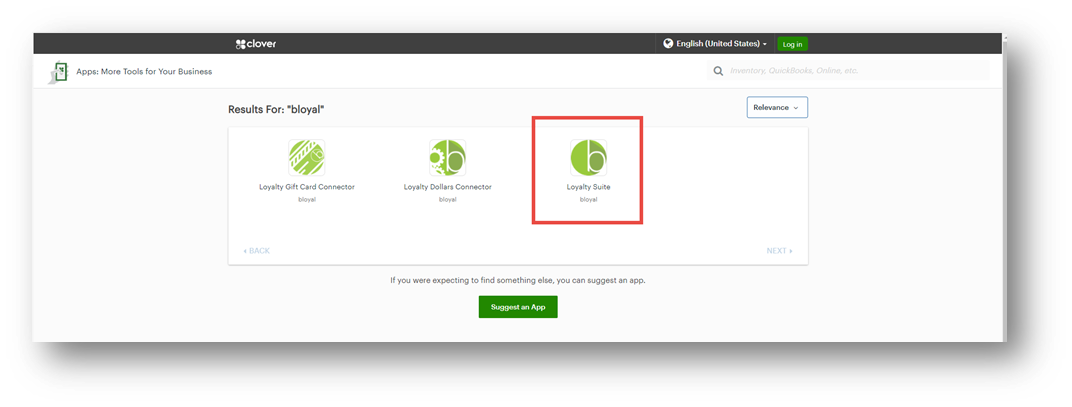Viewport: 1072px width, 407px height.
Task: Open the Loyalty Suite app icon
Action: click(x=589, y=157)
